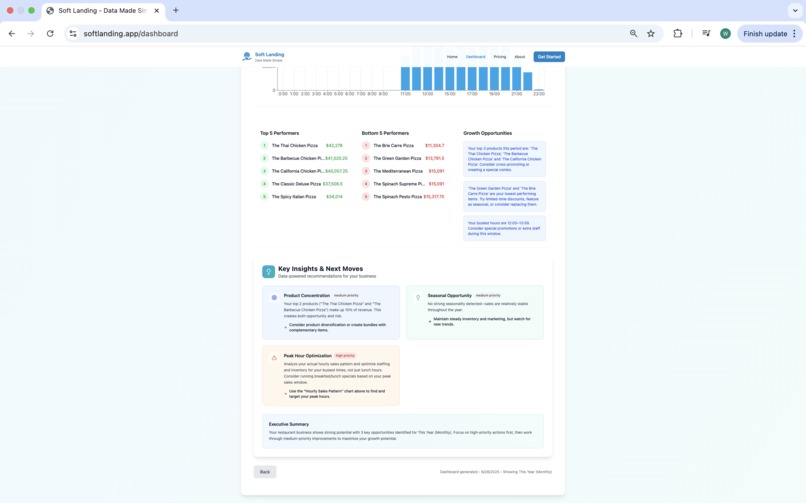Click The Spinach Supreme Pizza row
This screenshot has height=503, width=806.
point(403,183)
